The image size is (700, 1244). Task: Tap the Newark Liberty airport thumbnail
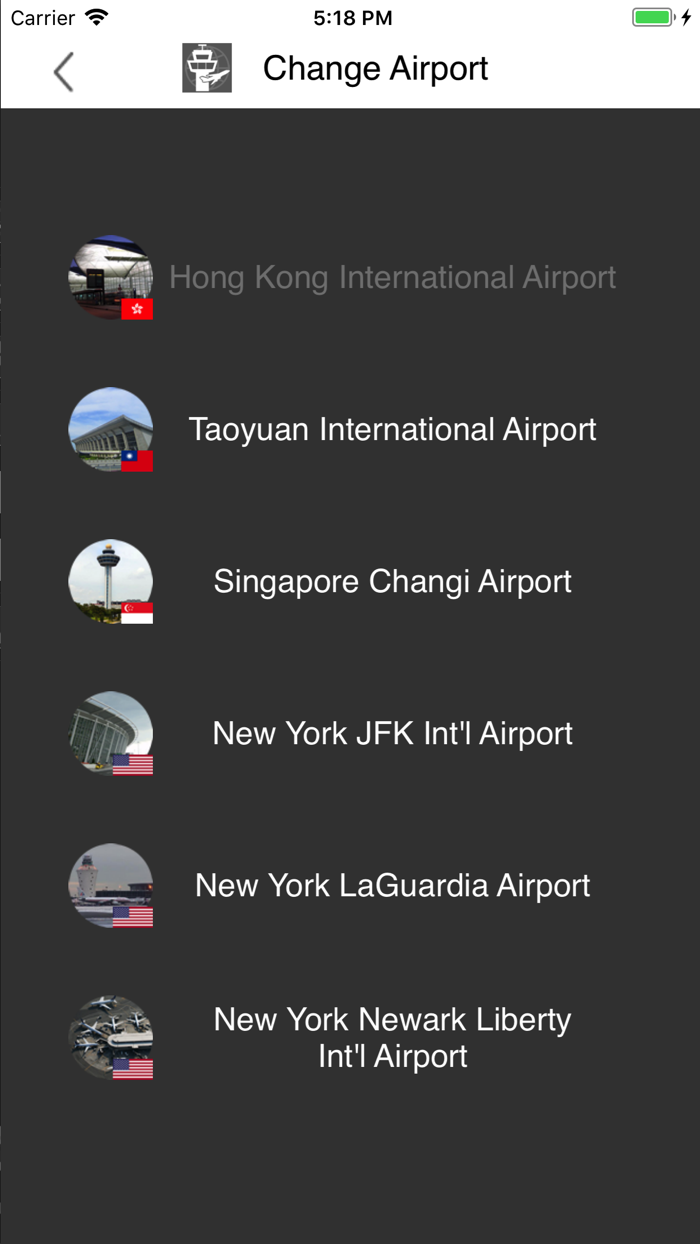[111, 1038]
